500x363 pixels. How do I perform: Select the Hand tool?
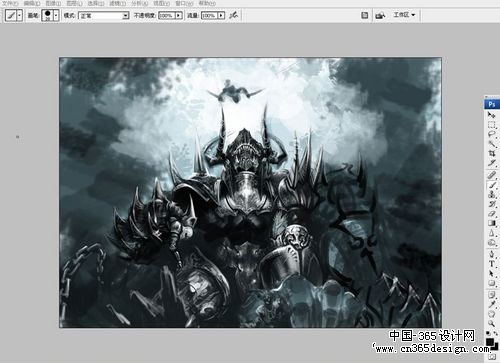pos(492,314)
